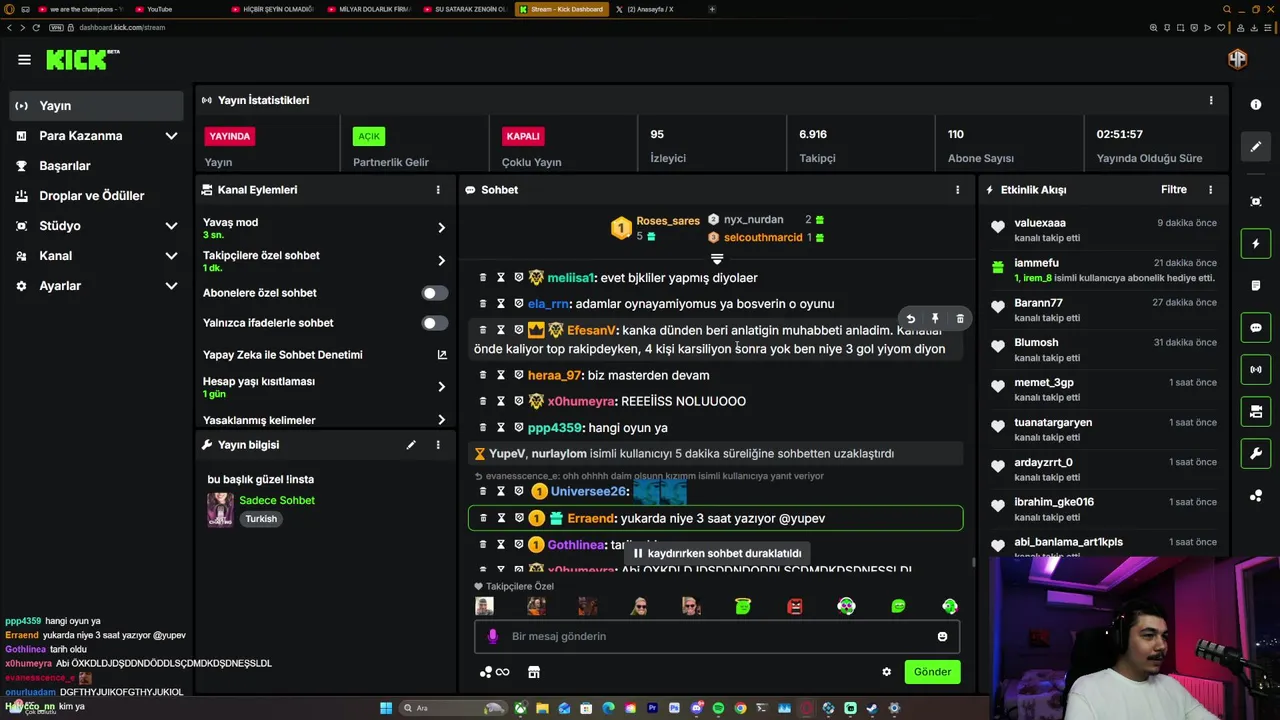Click the message input field
The image size is (1280, 720).
click(x=717, y=637)
